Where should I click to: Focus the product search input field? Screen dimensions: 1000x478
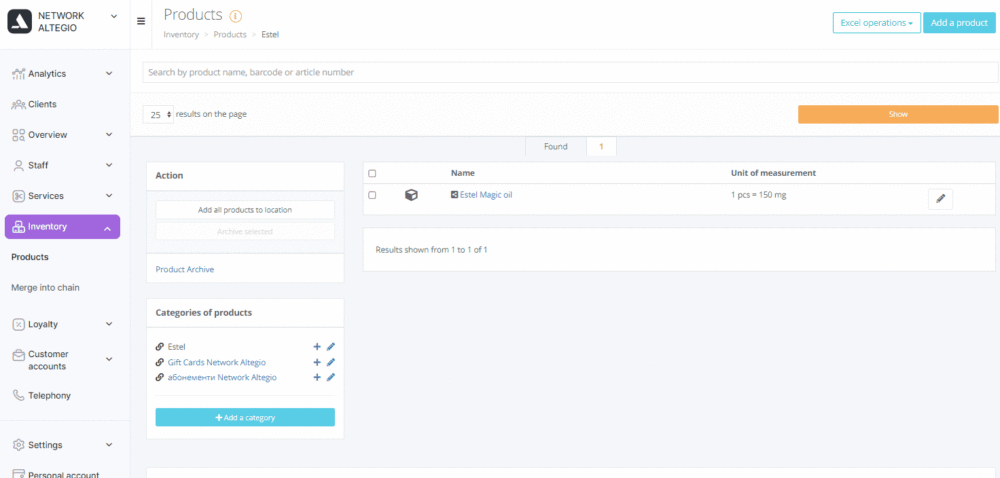[570, 73]
